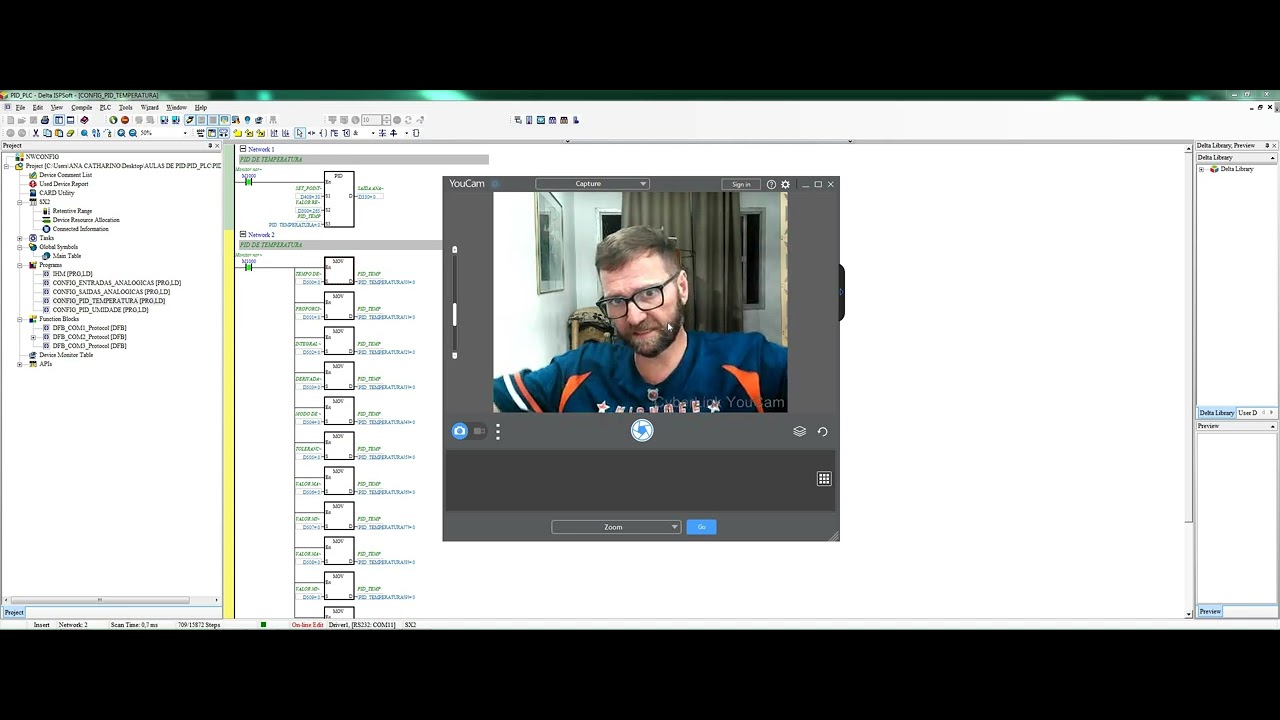
Task: Click the M1000 contact in Network 2
Action: [x=248, y=266]
